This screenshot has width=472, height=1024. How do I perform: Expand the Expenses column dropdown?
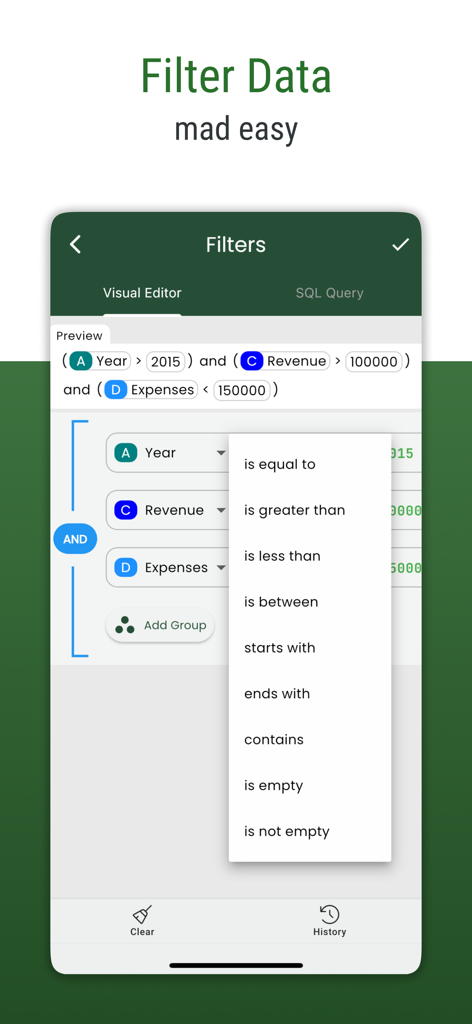coord(221,568)
